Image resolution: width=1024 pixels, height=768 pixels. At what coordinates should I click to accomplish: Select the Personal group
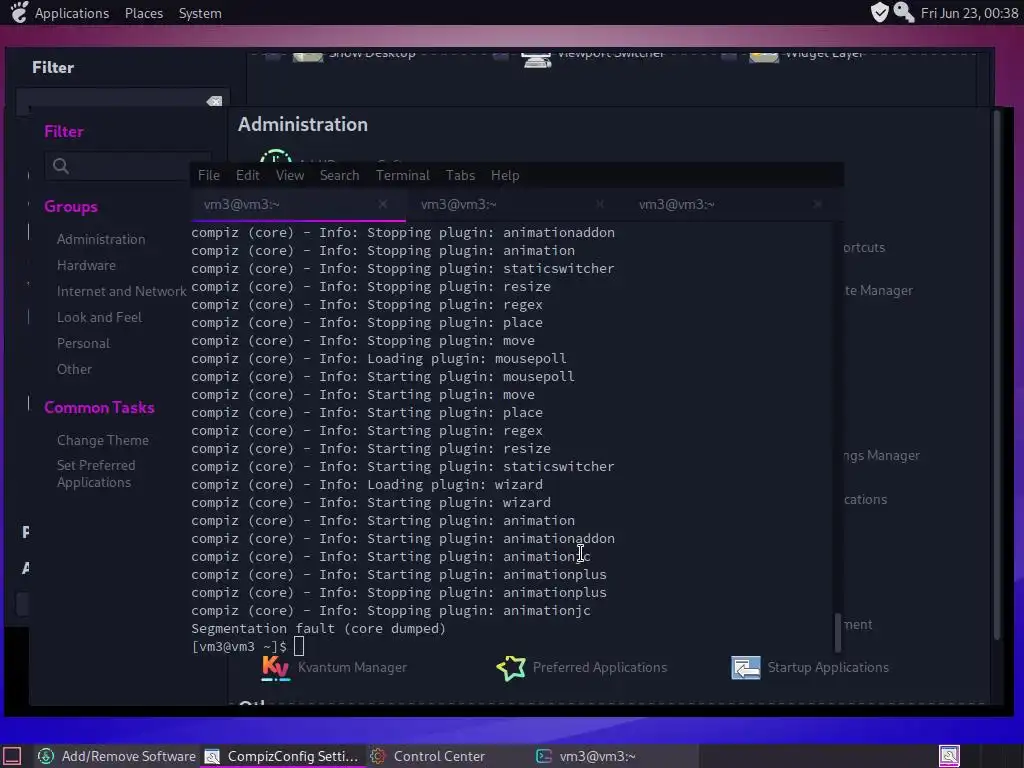pos(84,344)
